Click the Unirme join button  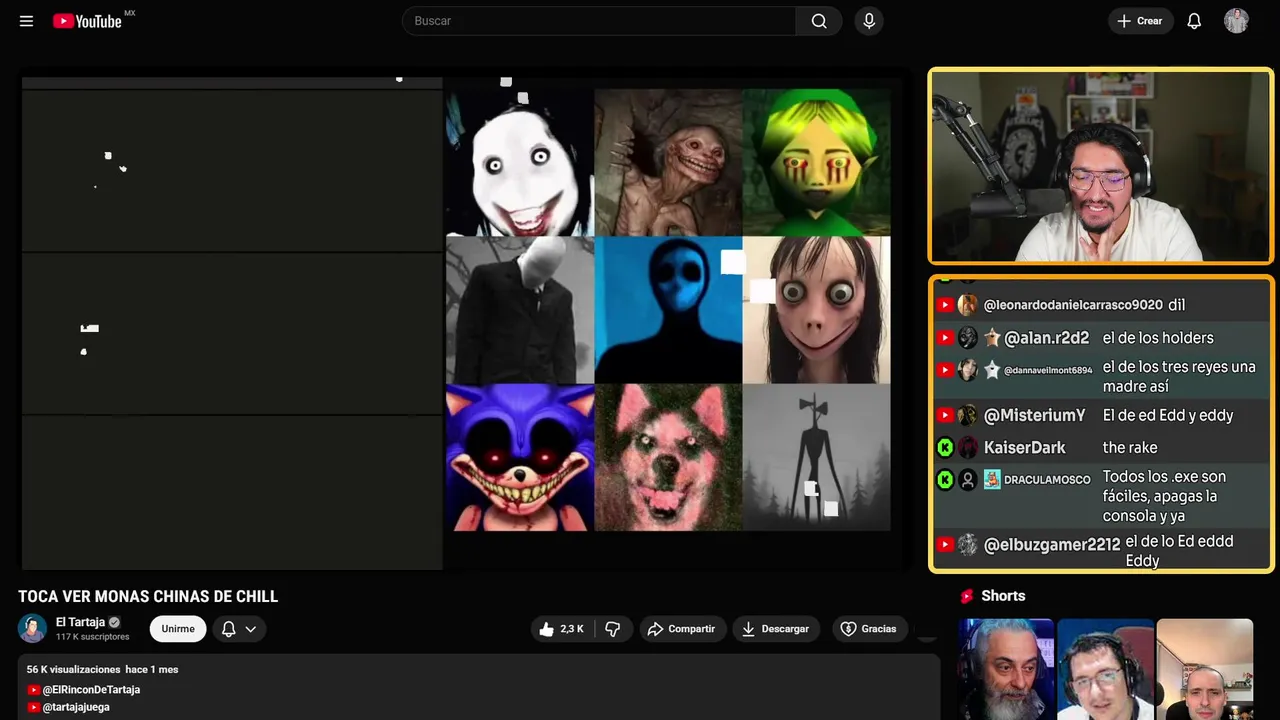click(x=178, y=629)
